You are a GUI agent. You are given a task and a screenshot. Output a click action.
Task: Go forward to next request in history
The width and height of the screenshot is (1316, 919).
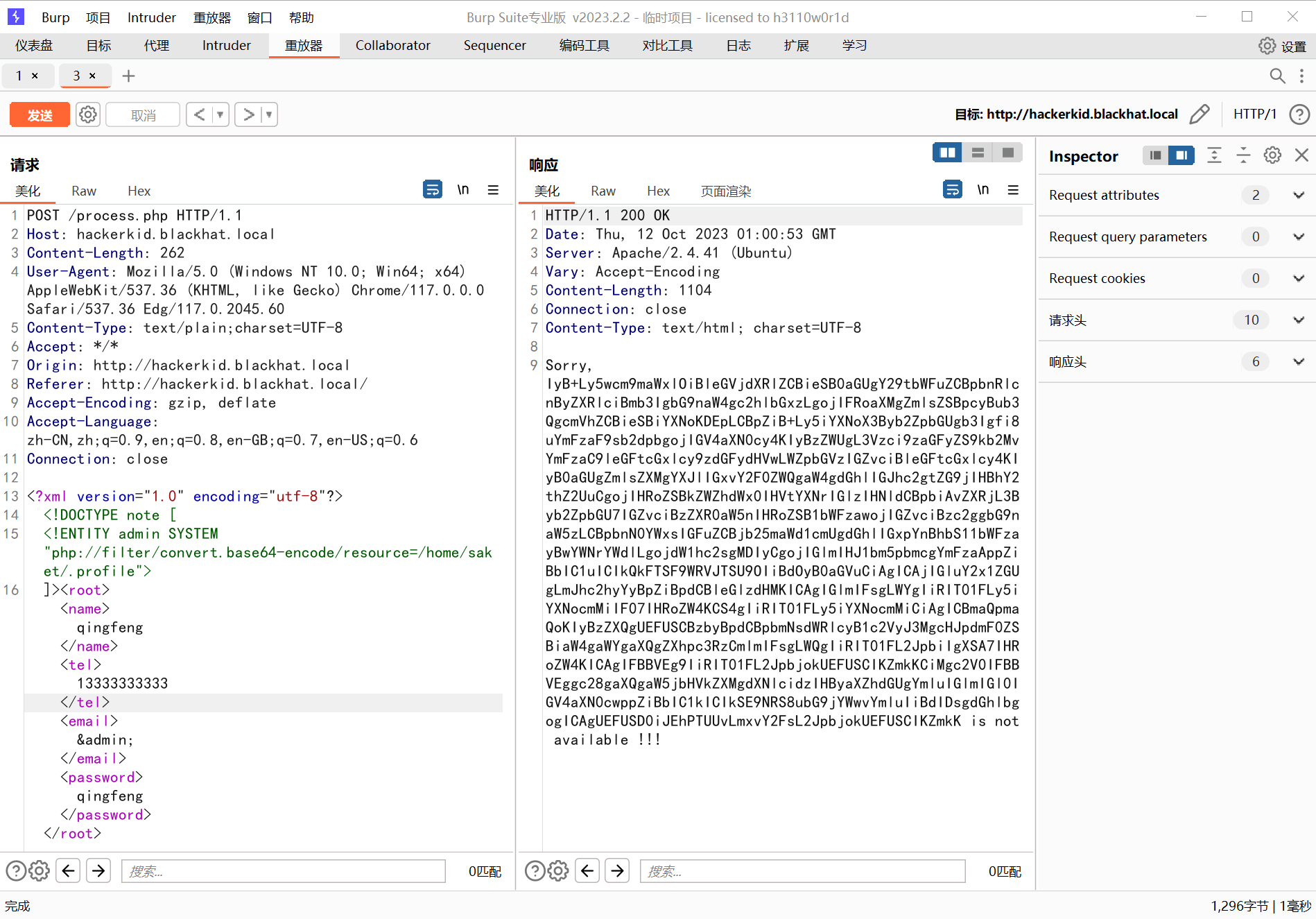[x=248, y=114]
